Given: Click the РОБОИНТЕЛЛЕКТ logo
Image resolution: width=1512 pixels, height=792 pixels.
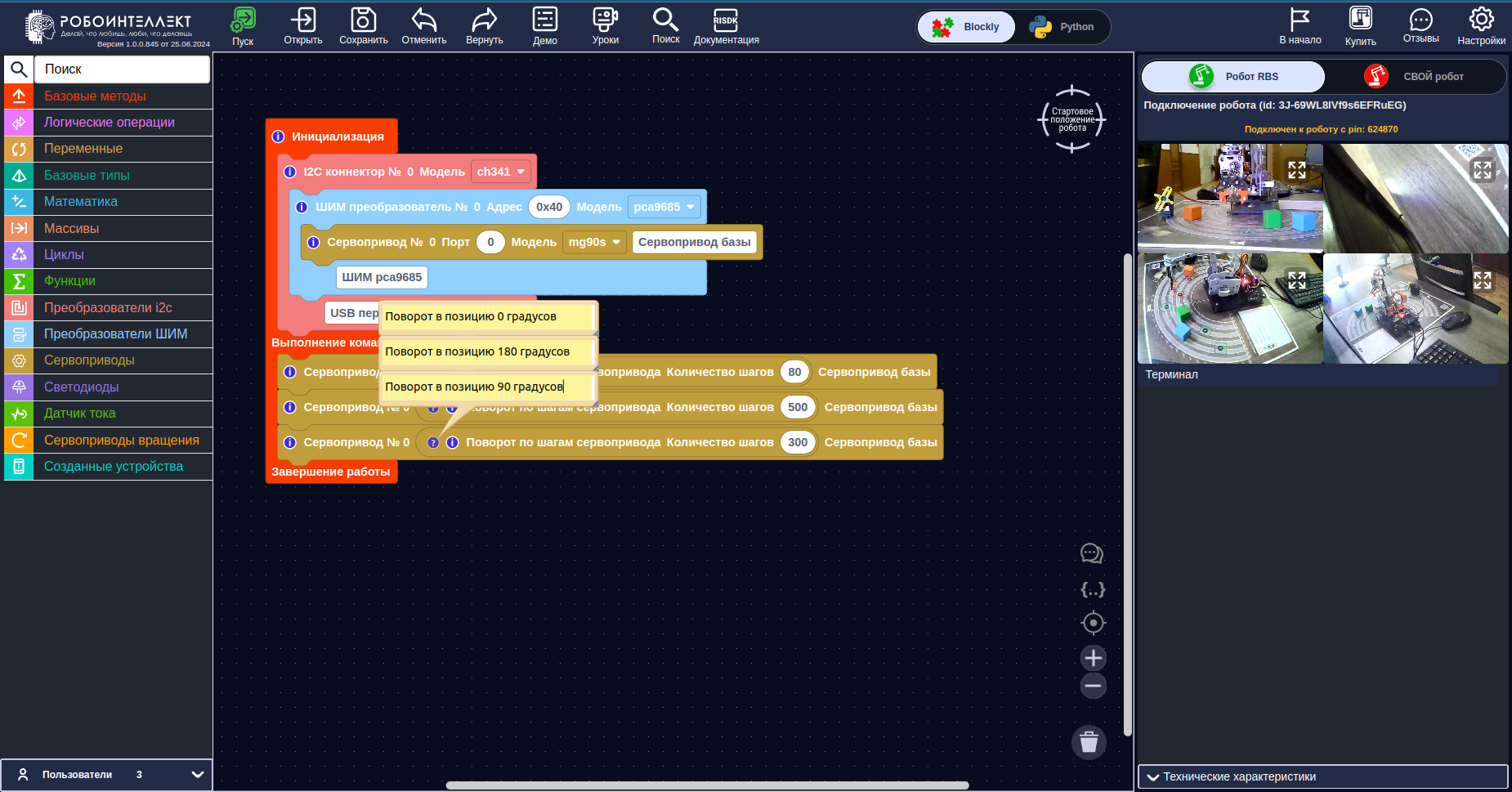Looking at the screenshot, I should pyautogui.click(x=110, y=27).
